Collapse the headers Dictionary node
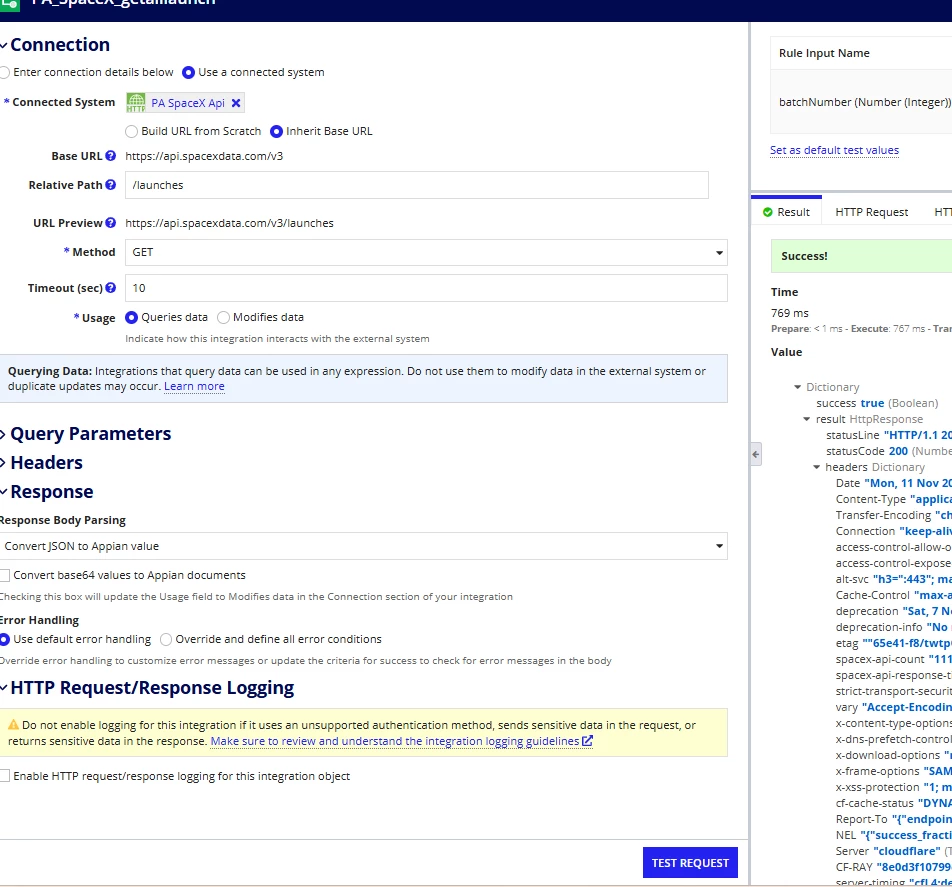The image size is (952, 887). tap(817, 467)
